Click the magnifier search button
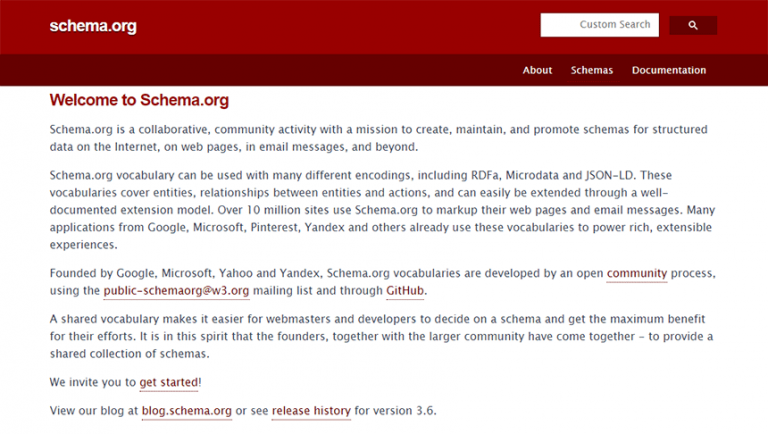 click(x=693, y=25)
